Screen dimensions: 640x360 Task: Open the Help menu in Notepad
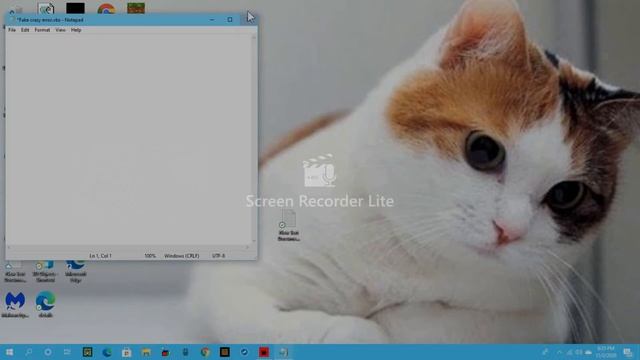coord(76,30)
